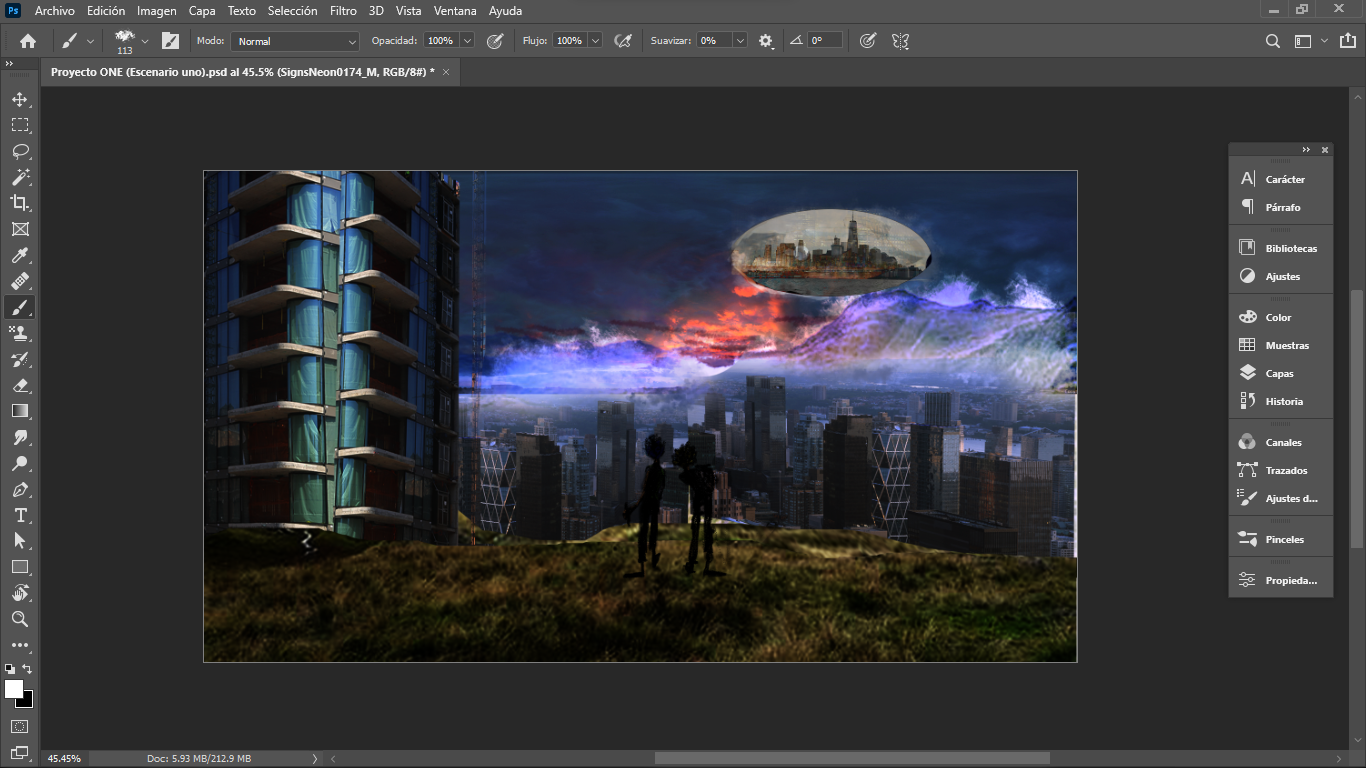Open the Suavizar slider dropdown arrow
The height and width of the screenshot is (768, 1366).
(x=740, y=41)
